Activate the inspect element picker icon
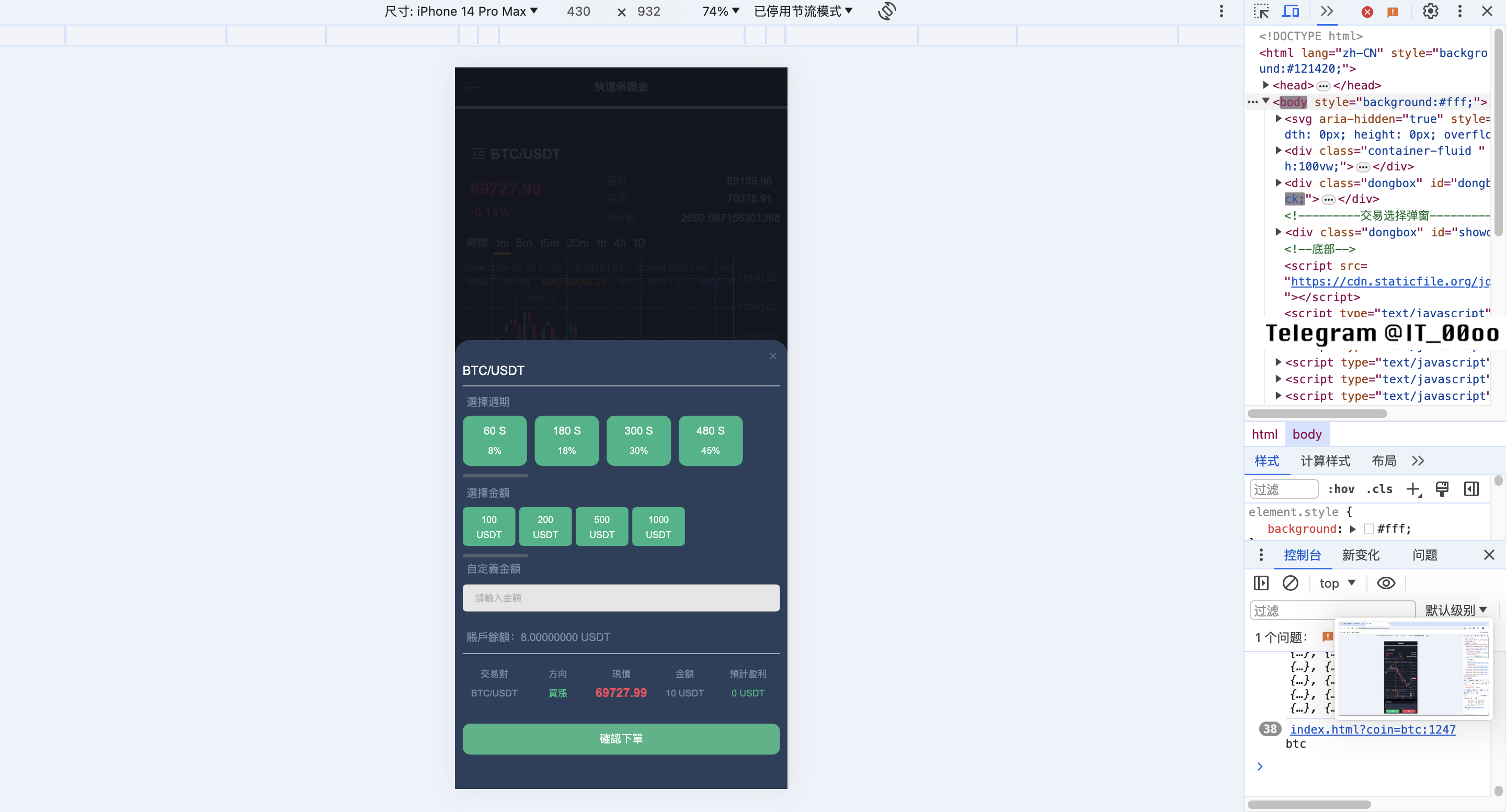1506x812 pixels. coord(1261,11)
